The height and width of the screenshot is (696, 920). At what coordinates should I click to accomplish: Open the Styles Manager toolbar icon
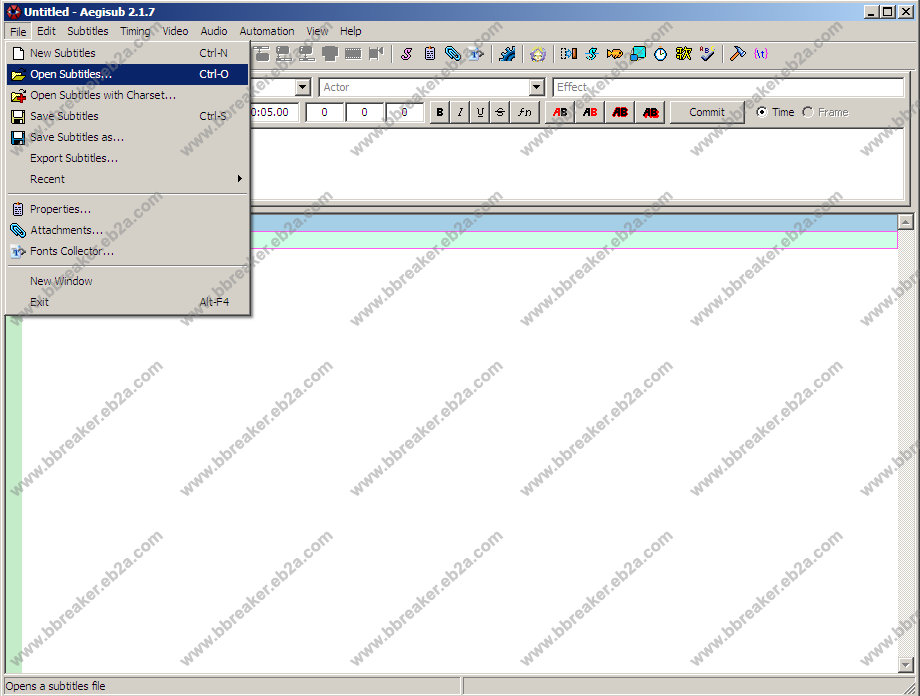pyautogui.click(x=408, y=54)
